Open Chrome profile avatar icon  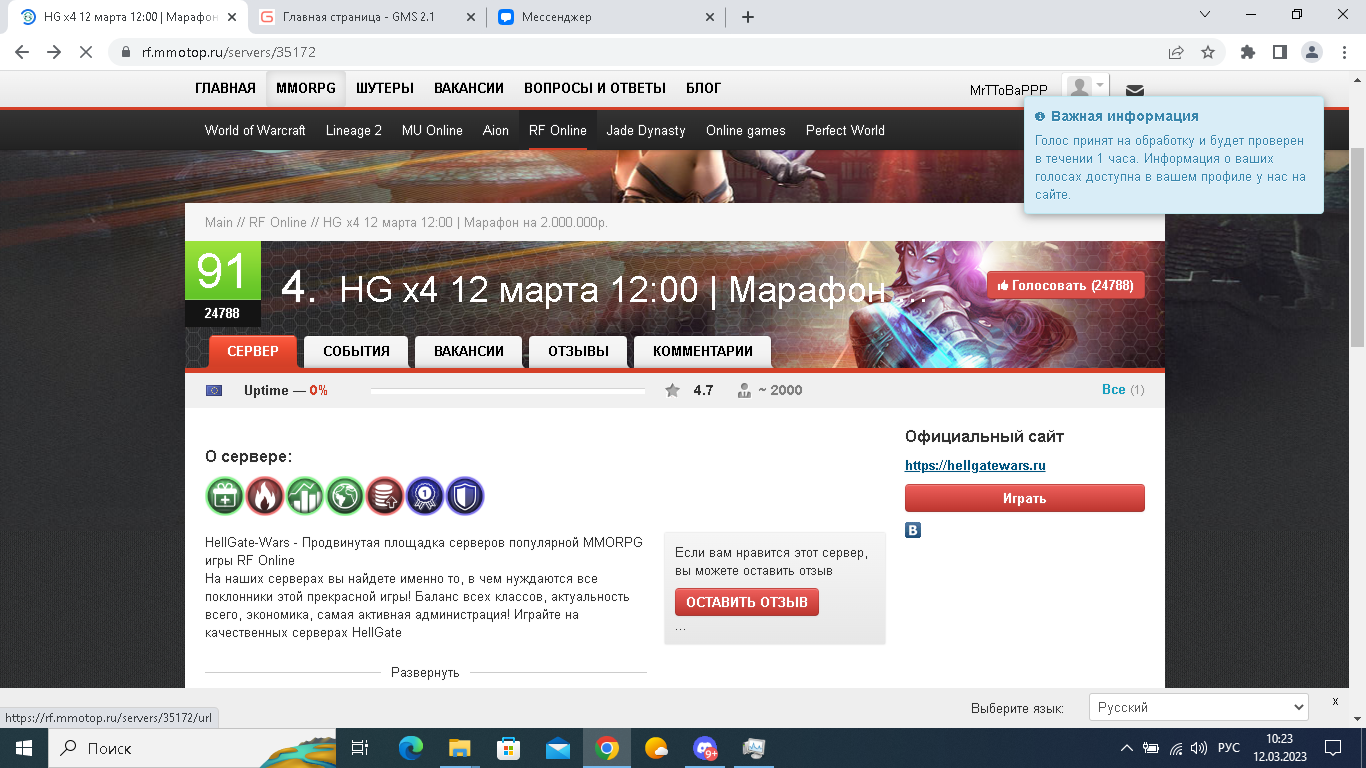tap(1311, 52)
